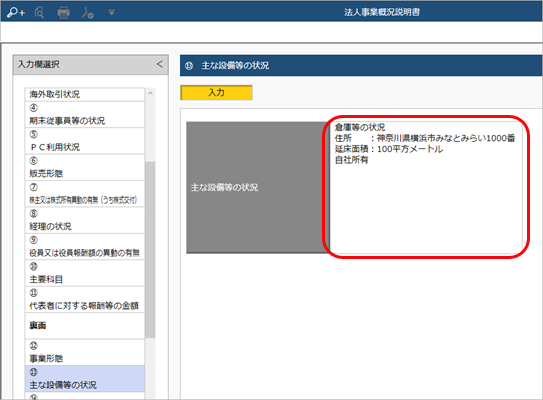Click the gray 主な設備等の状況 label cell
The width and height of the screenshot is (543, 400).
pyautogui.click(x=258, y=187)
